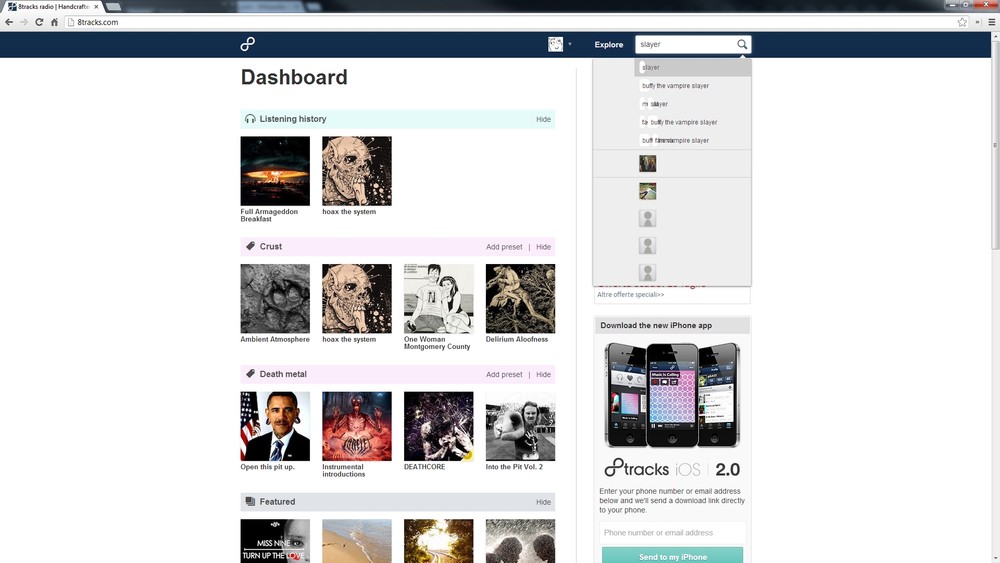Click the Send to my iPhone button

(672, 555)
